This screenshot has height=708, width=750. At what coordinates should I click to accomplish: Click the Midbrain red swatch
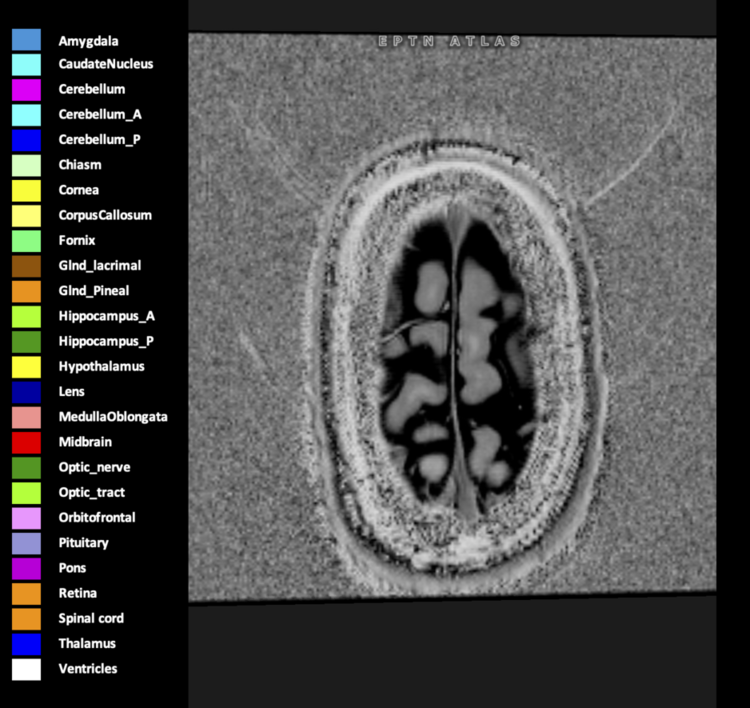pos(26,442)
